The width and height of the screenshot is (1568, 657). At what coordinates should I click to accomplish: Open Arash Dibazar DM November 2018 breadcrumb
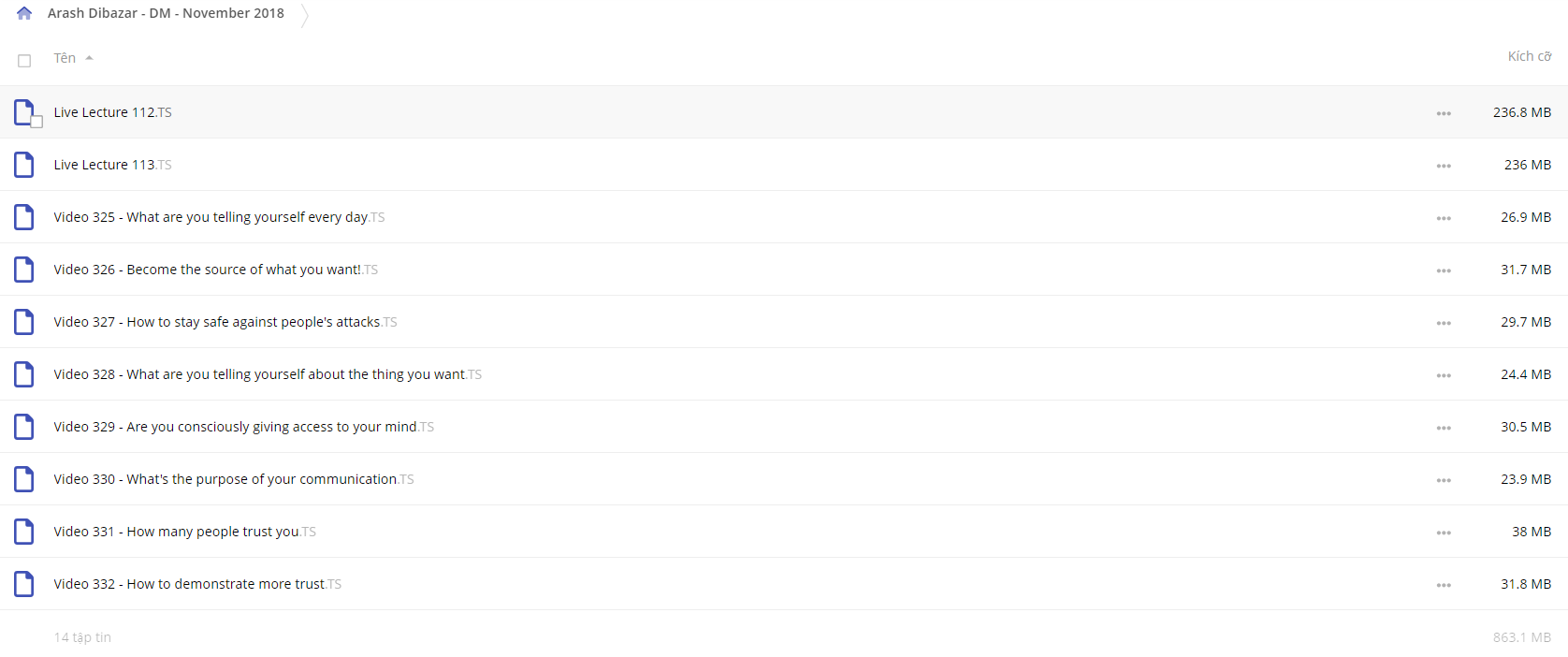tap(166, 13)
